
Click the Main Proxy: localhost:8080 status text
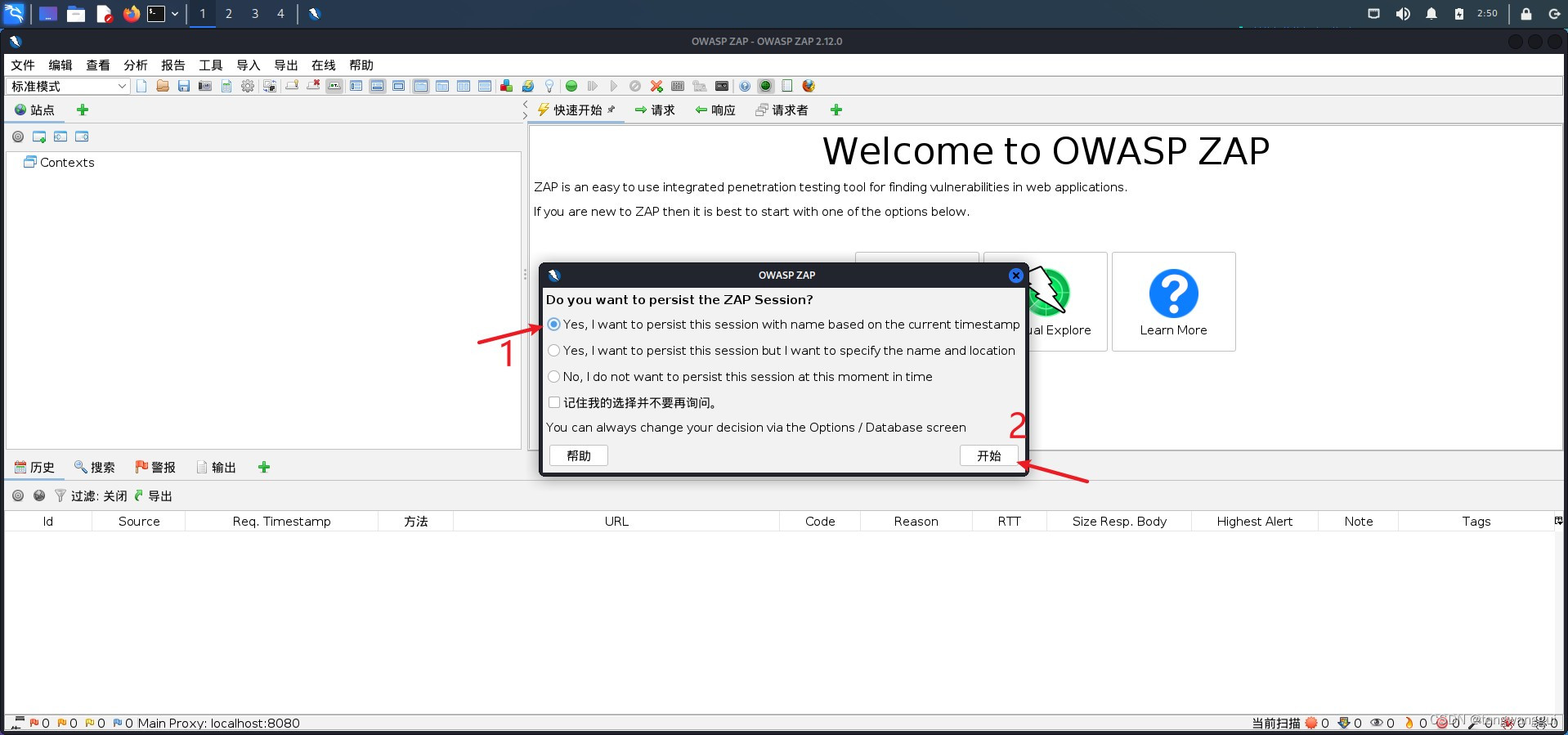click(218, 723)
